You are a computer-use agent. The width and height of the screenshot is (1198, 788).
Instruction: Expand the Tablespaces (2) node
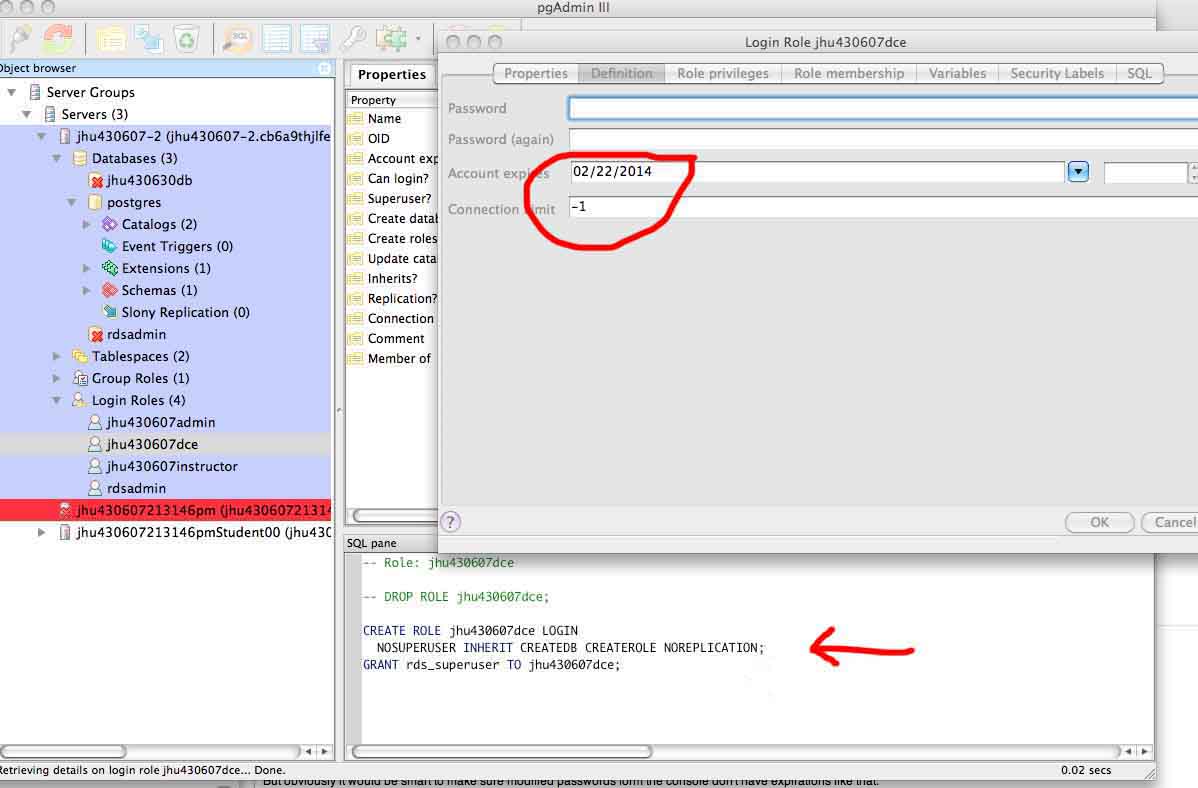pos(57,357)
